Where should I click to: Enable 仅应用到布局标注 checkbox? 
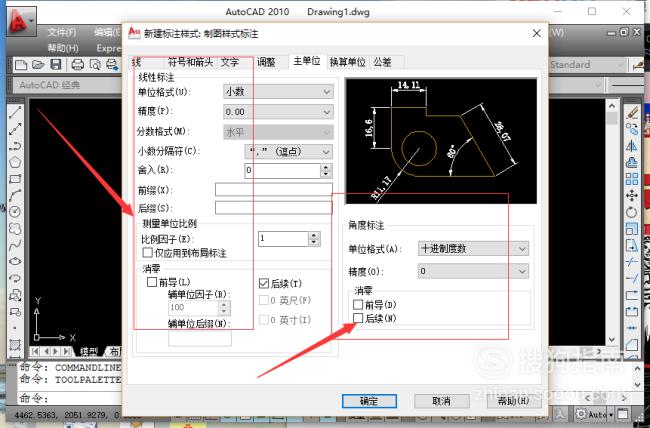[x=147, y=252]
